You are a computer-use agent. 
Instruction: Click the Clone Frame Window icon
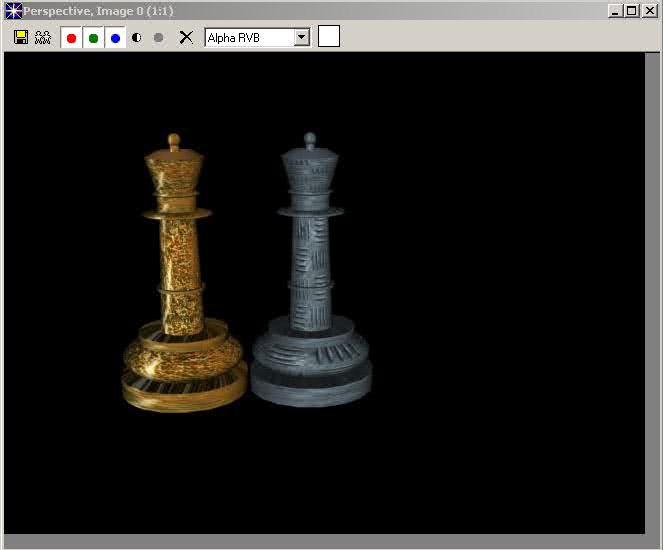(x=43, y=37)
